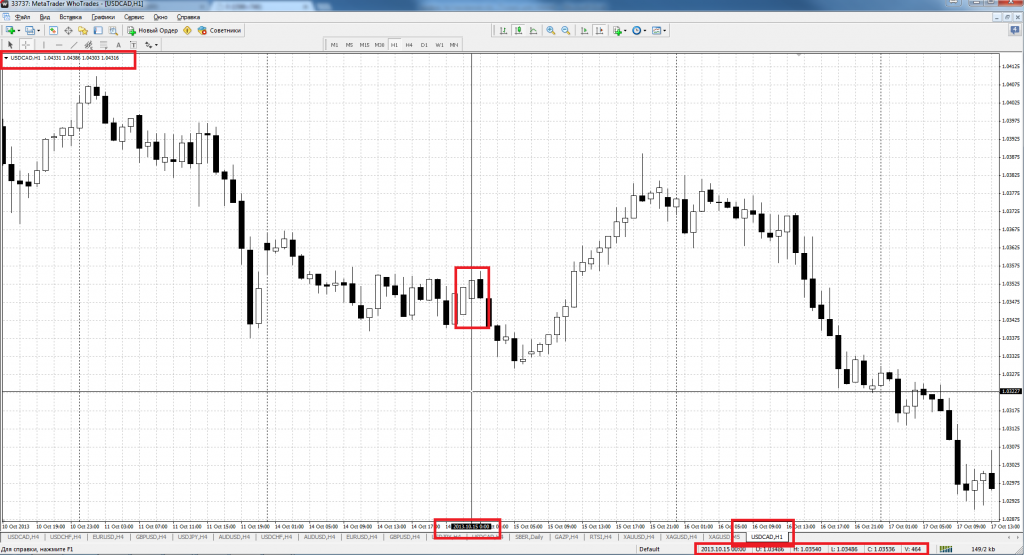This screenshot has height=555, width=1024.
Task: Expand the profiles dropdown arrow
Action: (39, 31)
